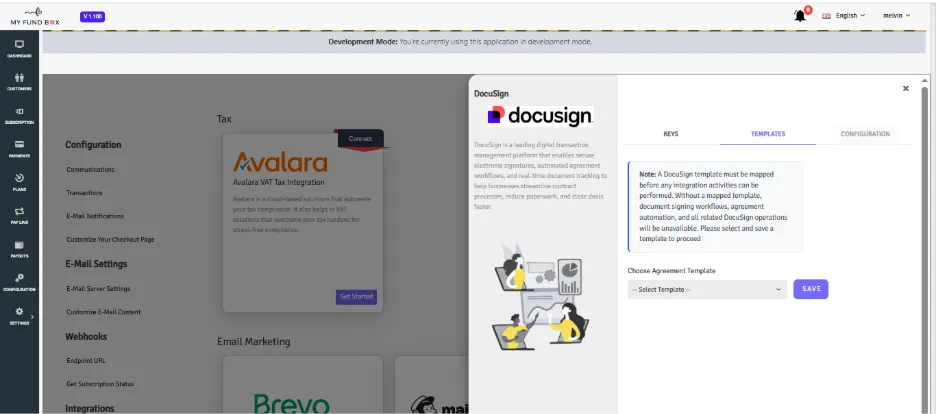This screenshot has height=414, width=936.
Task: Go to Subscription in the sidebar
Action: coord(19,115)
